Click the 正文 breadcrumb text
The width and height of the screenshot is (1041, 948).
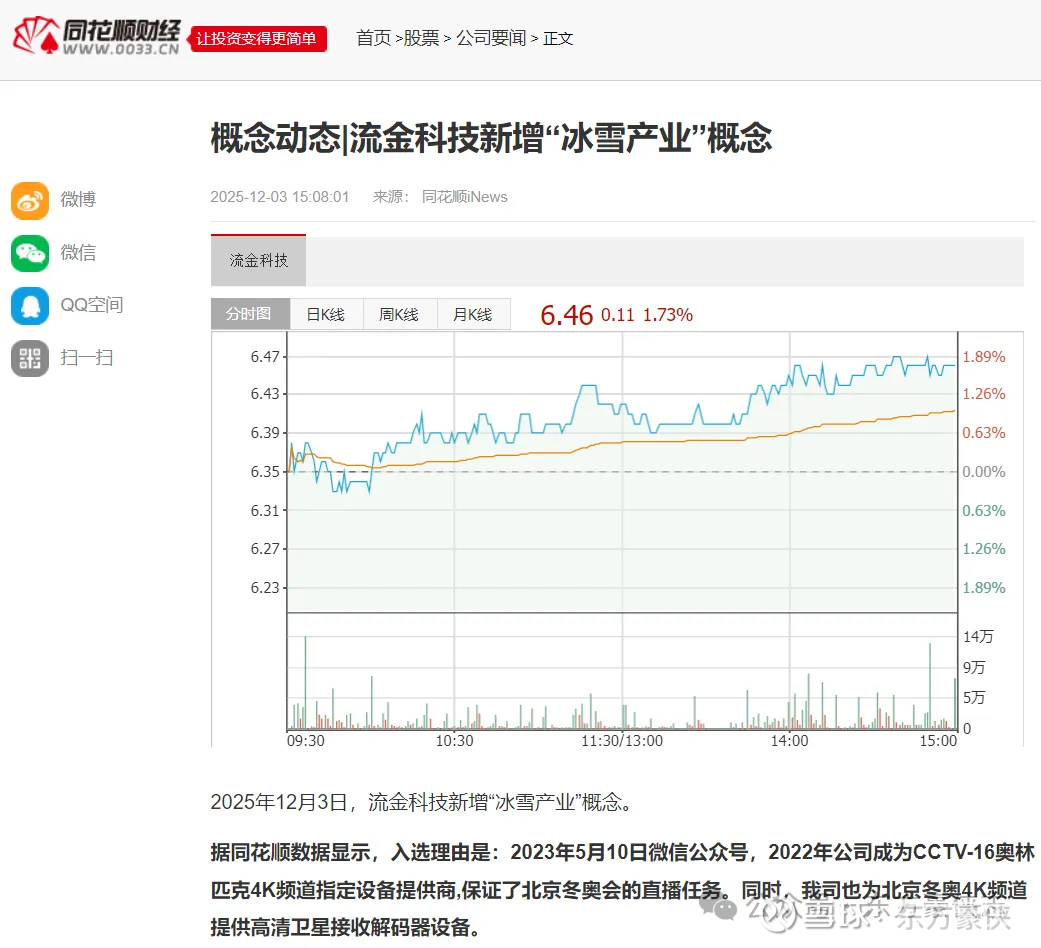point(558,39)
